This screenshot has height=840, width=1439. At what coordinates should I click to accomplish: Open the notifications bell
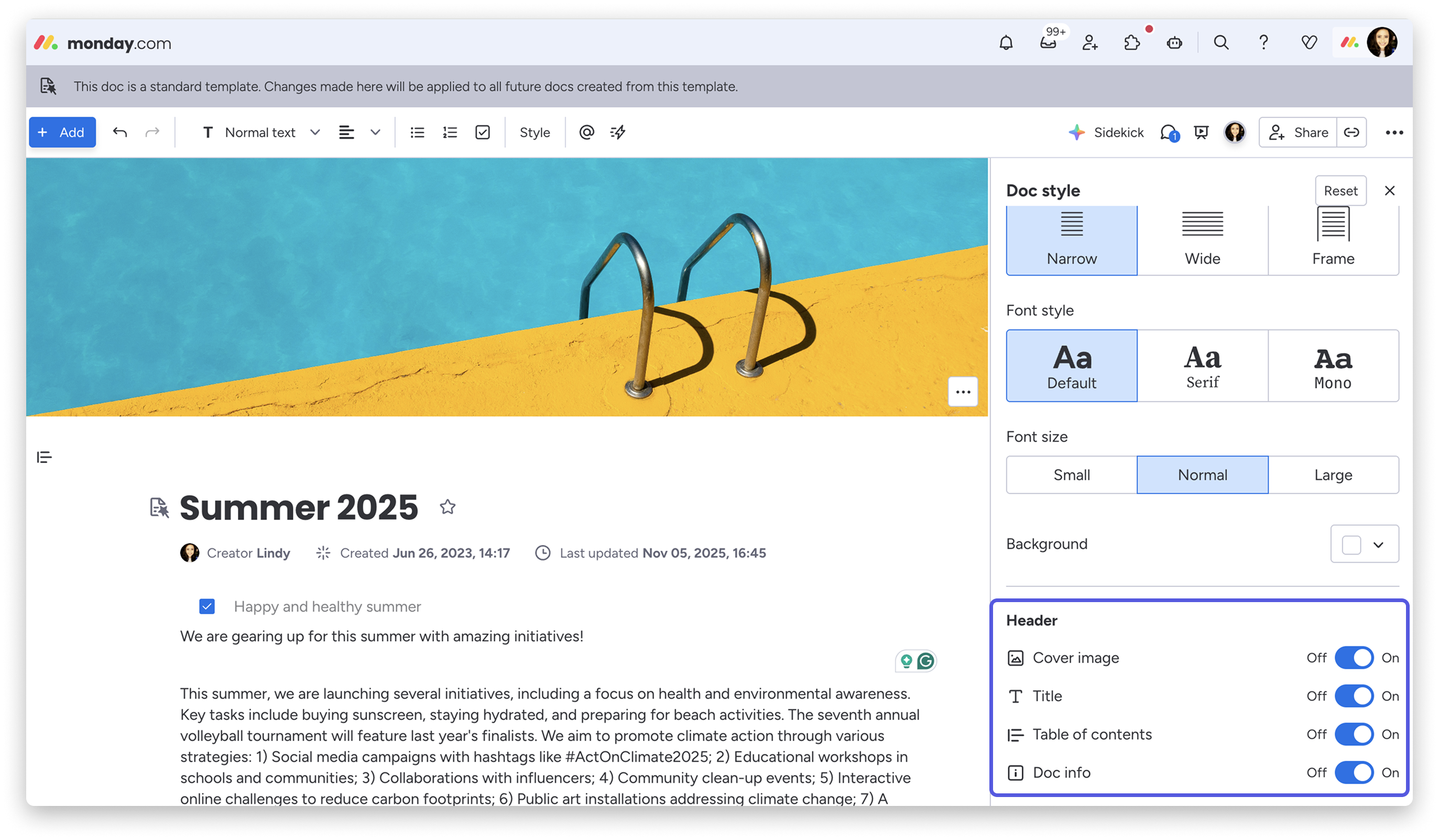coord(1006,43)
